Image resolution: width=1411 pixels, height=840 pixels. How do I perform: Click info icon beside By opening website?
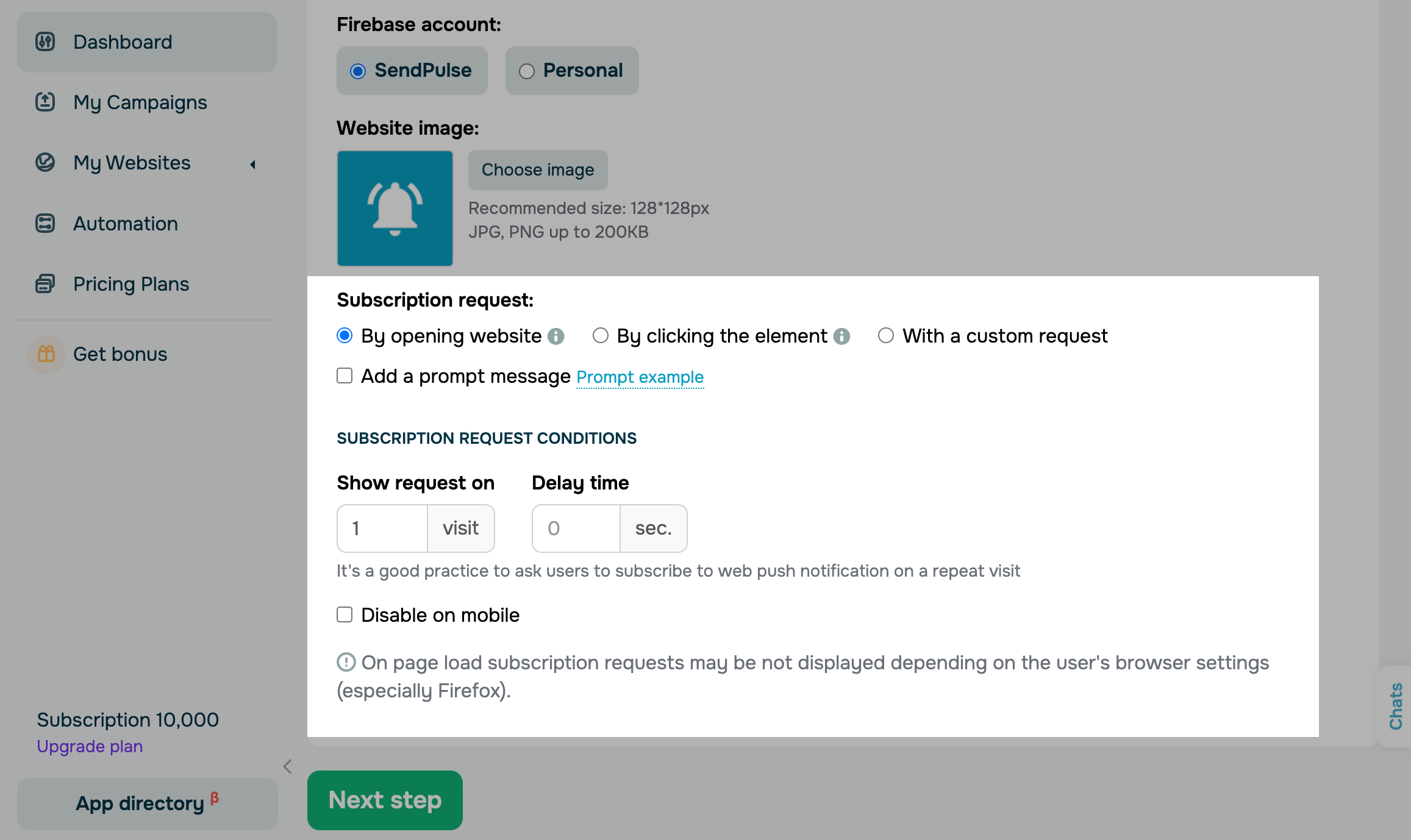coord(555,336)
